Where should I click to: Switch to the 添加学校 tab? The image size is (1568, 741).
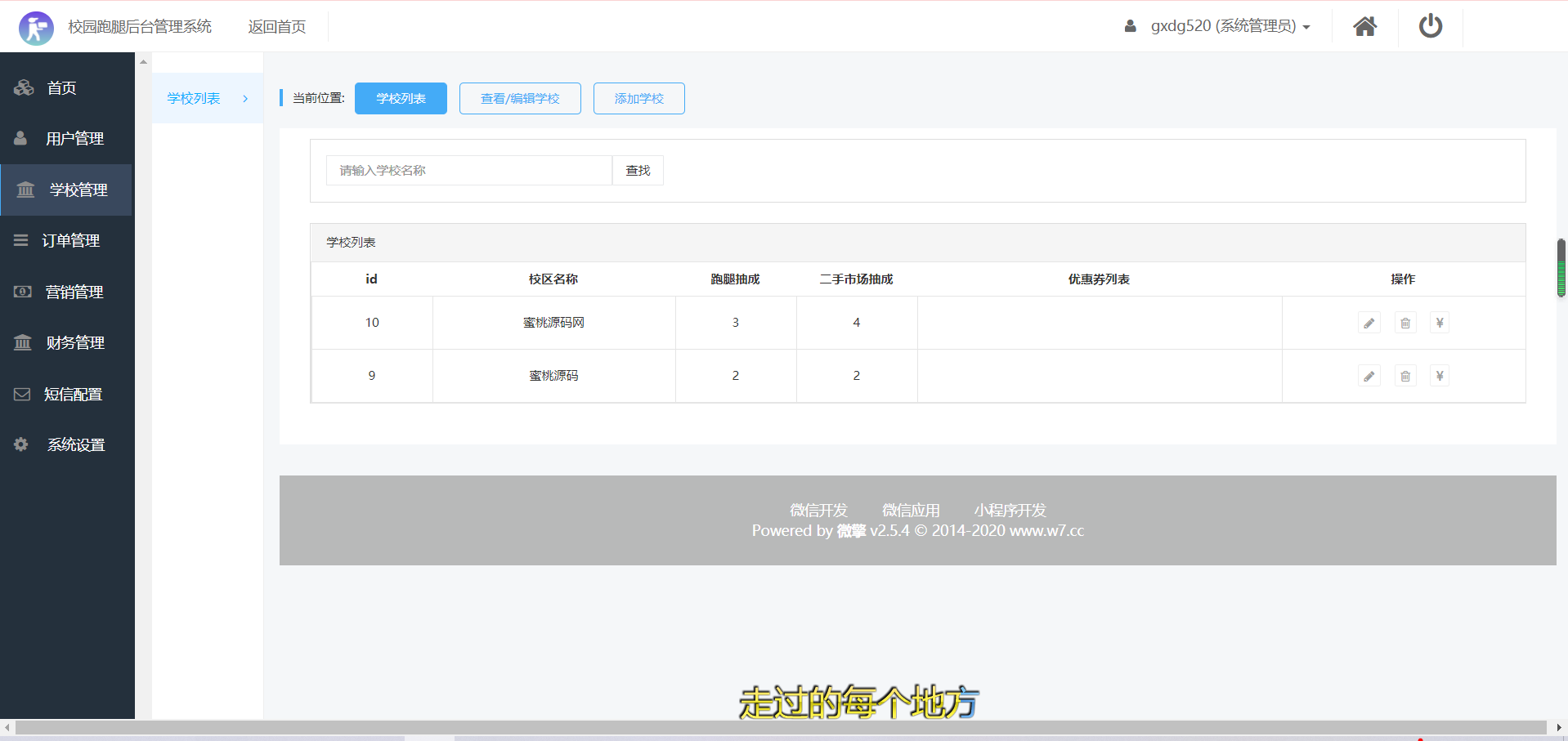638,99
